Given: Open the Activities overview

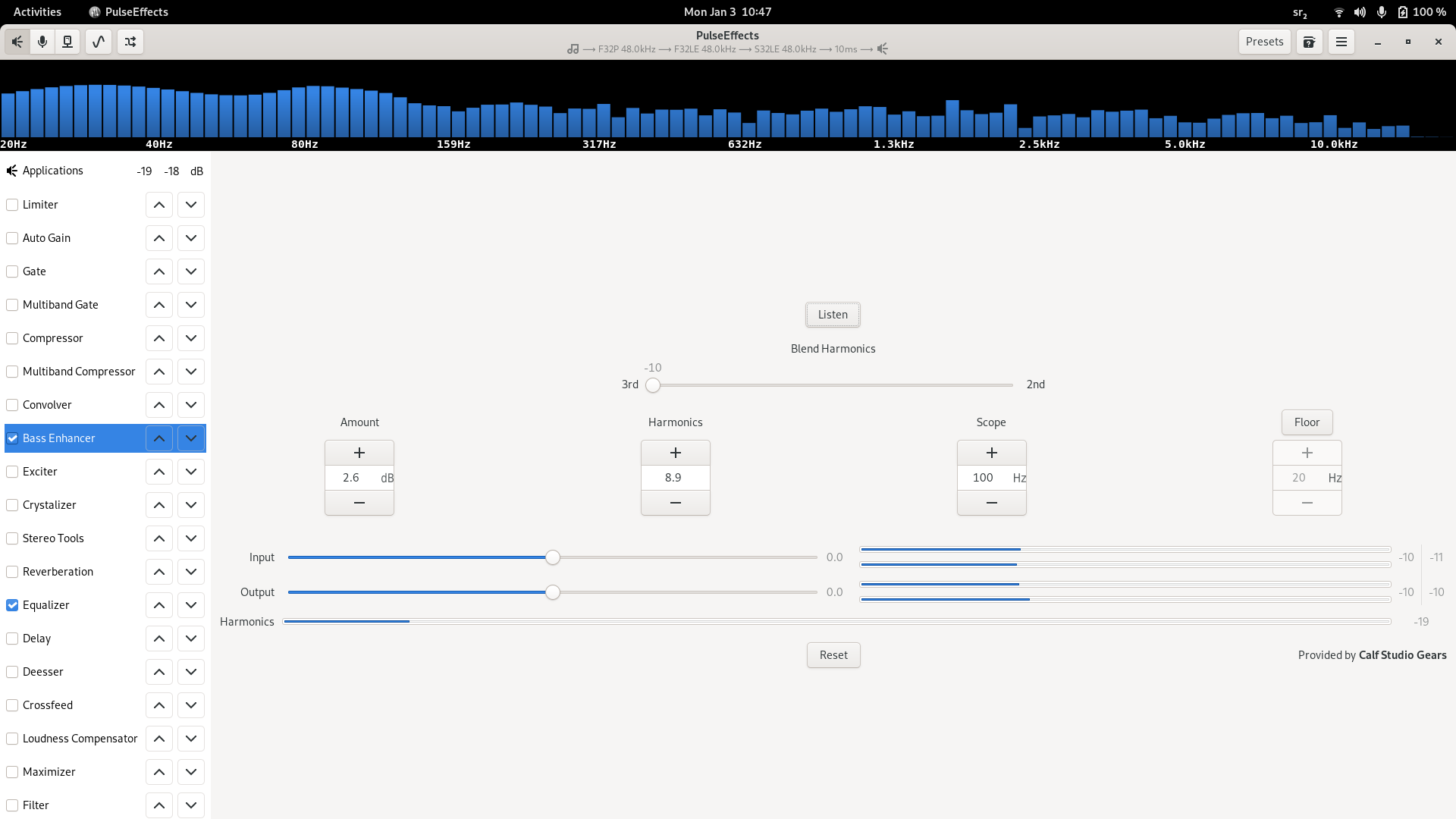Looking at the screenshot, I should click(37, 12).
